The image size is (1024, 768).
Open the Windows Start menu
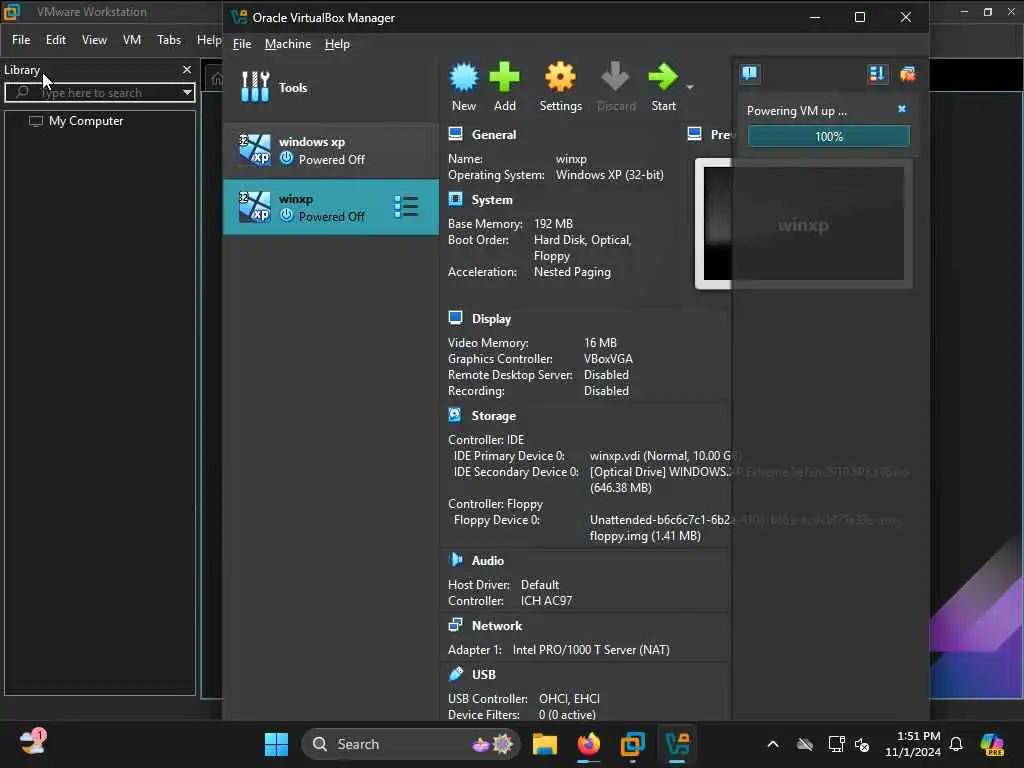coord(276,744)
